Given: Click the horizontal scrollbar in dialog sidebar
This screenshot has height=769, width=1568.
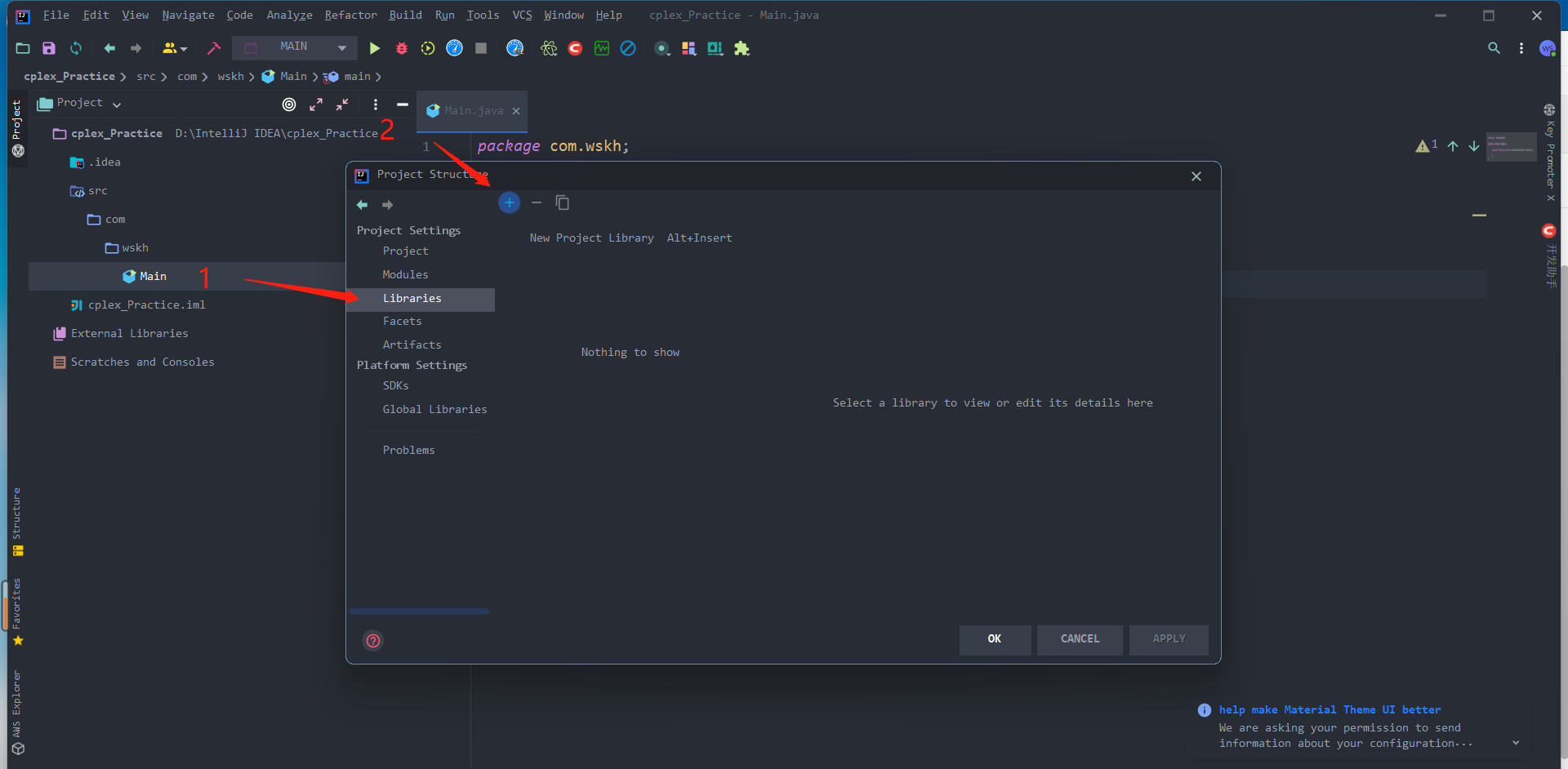Looking at the screenshot, I should (419, 611).
